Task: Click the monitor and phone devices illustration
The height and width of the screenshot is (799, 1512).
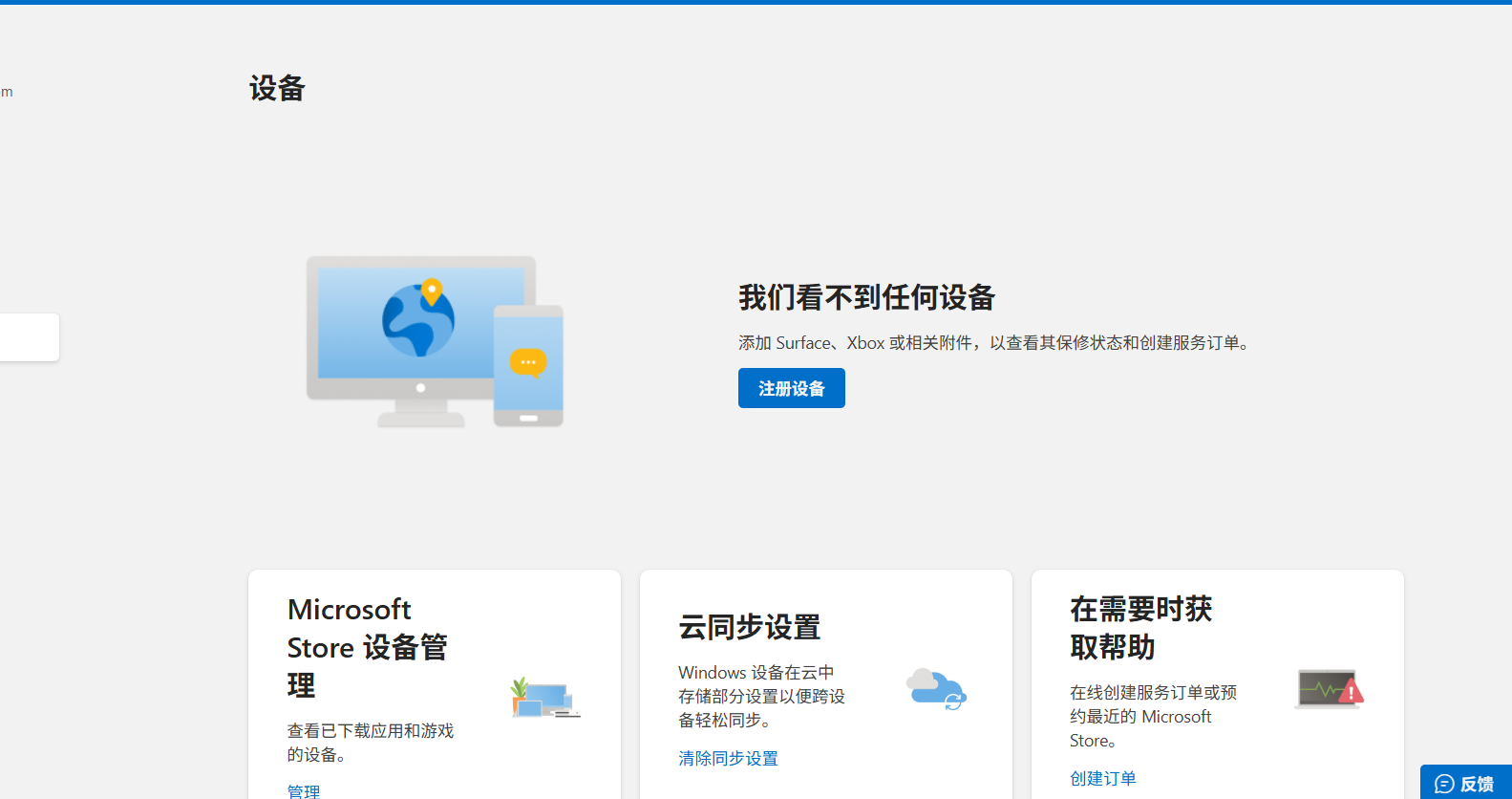Action: tap(435, 341)
